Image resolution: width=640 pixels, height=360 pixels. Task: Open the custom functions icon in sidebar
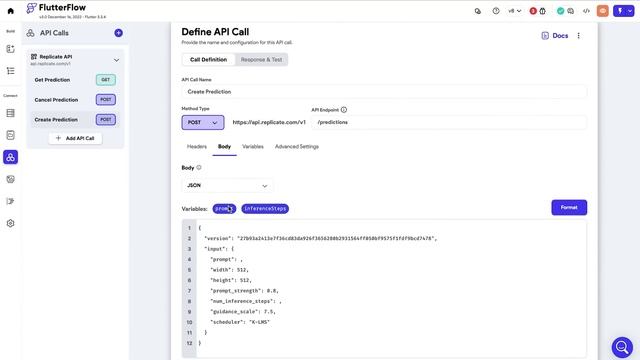pyautogui.click(x=11, y=201)
